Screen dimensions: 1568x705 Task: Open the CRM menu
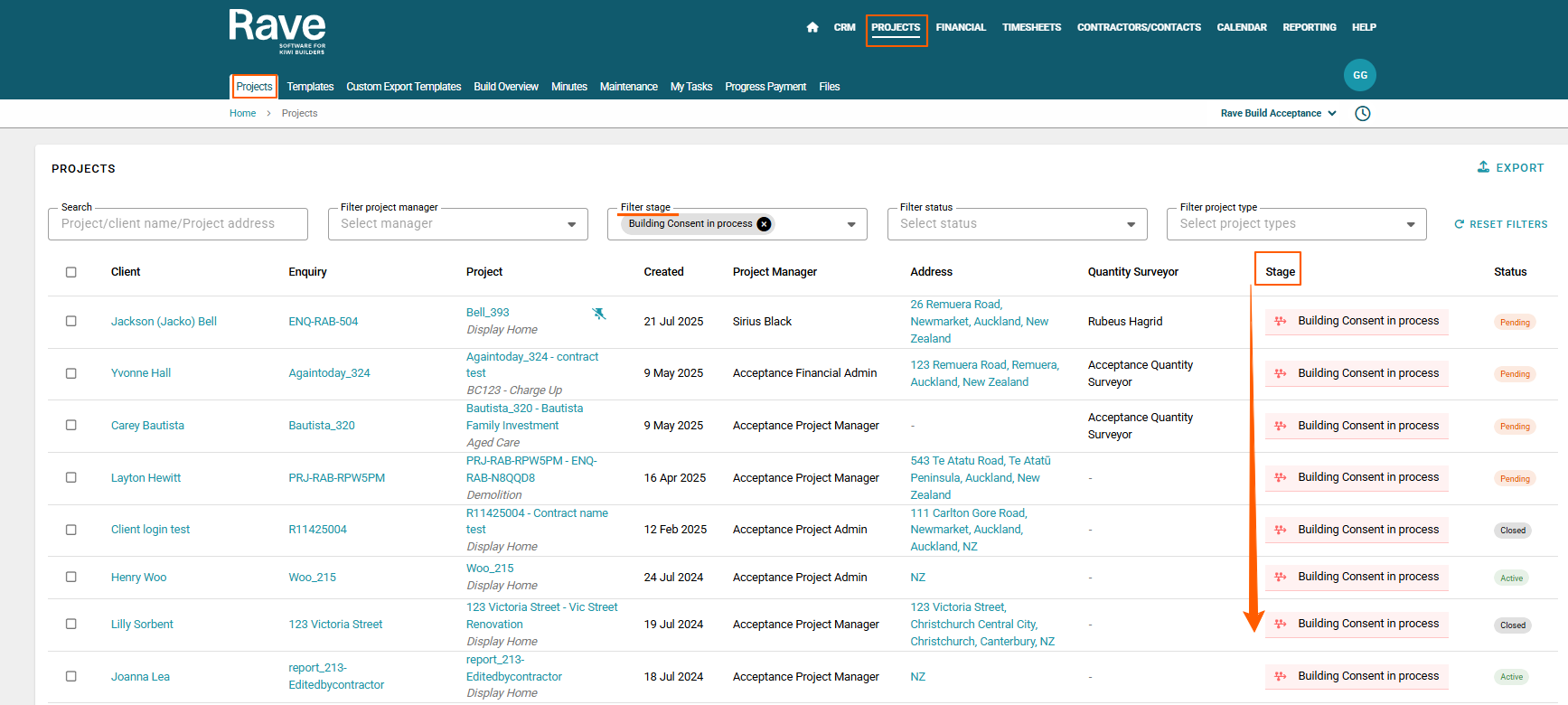pos(844,27)
